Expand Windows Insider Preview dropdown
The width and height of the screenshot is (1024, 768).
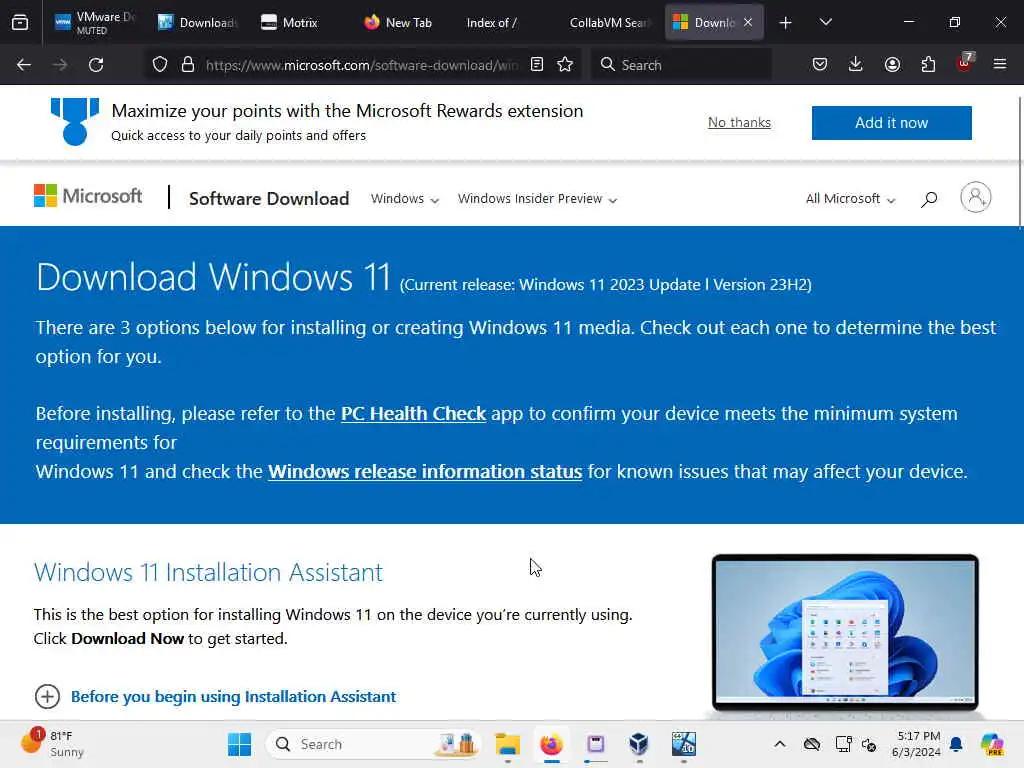point(537,199)
